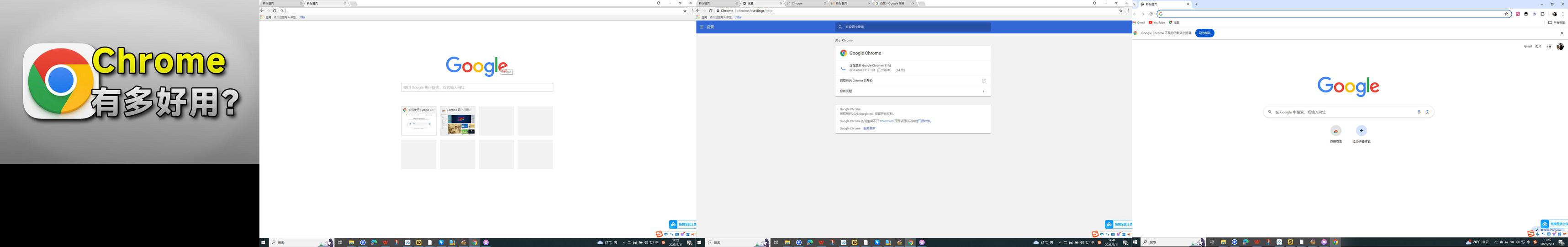Open 图片 link on new tab page
1568x247 pixels.
1538,46
